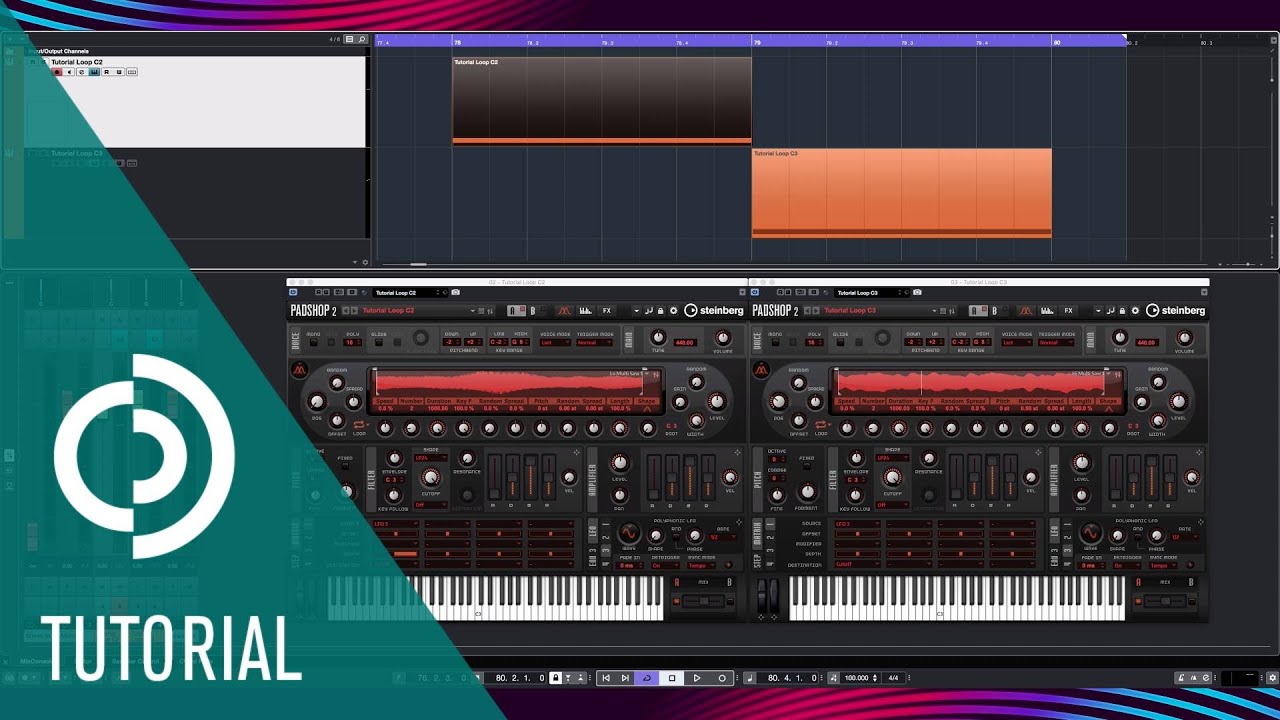The height and width of the screenshot is (720, 1280).
Task: Click amplifier Pan knob in left Padshop
Action: (x=620, y=495)
